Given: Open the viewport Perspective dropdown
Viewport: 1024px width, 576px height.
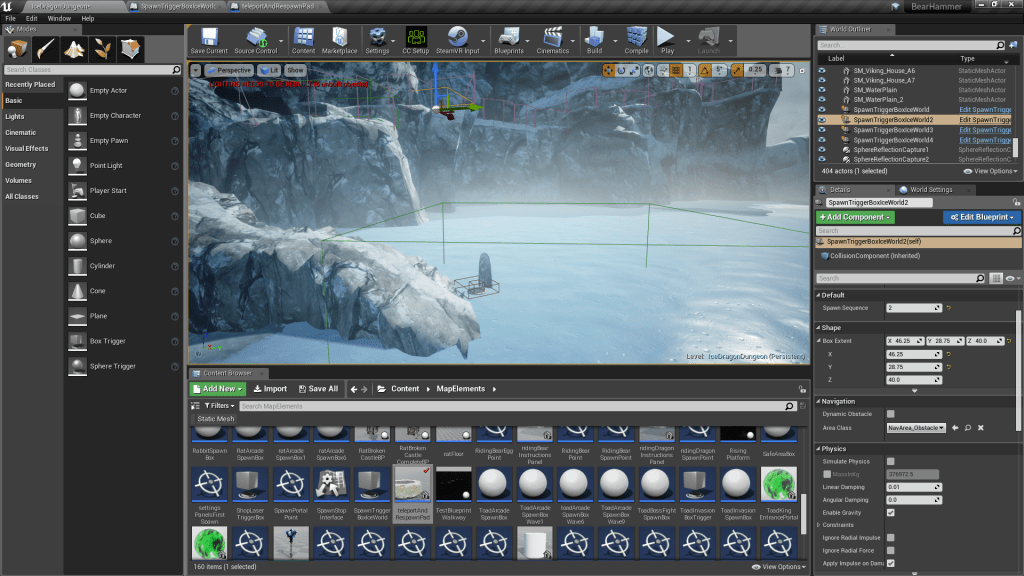Looking at the screenshot, I should tap(230, 71).
